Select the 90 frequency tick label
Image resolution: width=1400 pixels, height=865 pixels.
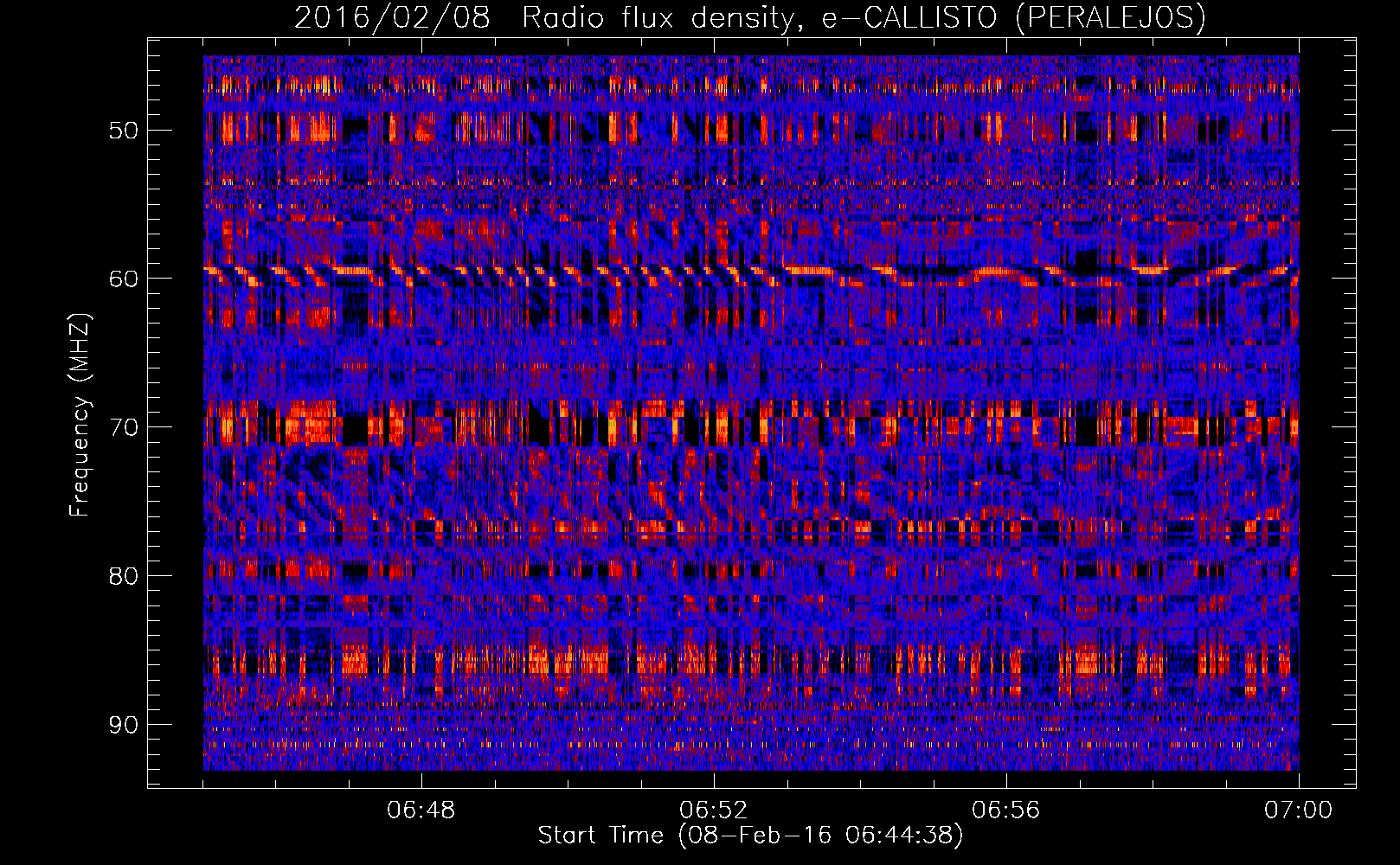click(x=124, y=724)
